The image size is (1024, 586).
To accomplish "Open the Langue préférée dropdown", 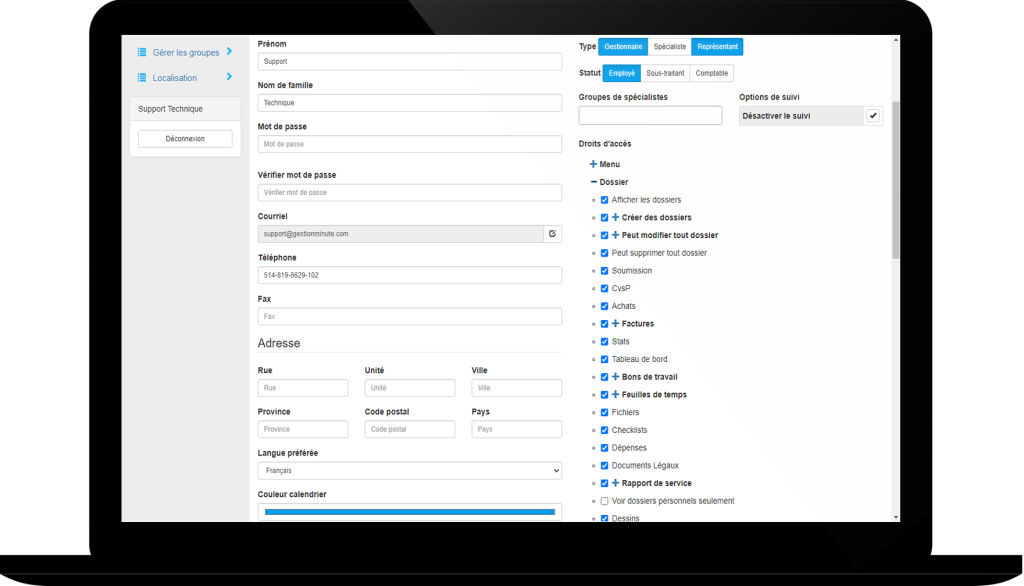I will pyautogui.click(x=409, y=470).
